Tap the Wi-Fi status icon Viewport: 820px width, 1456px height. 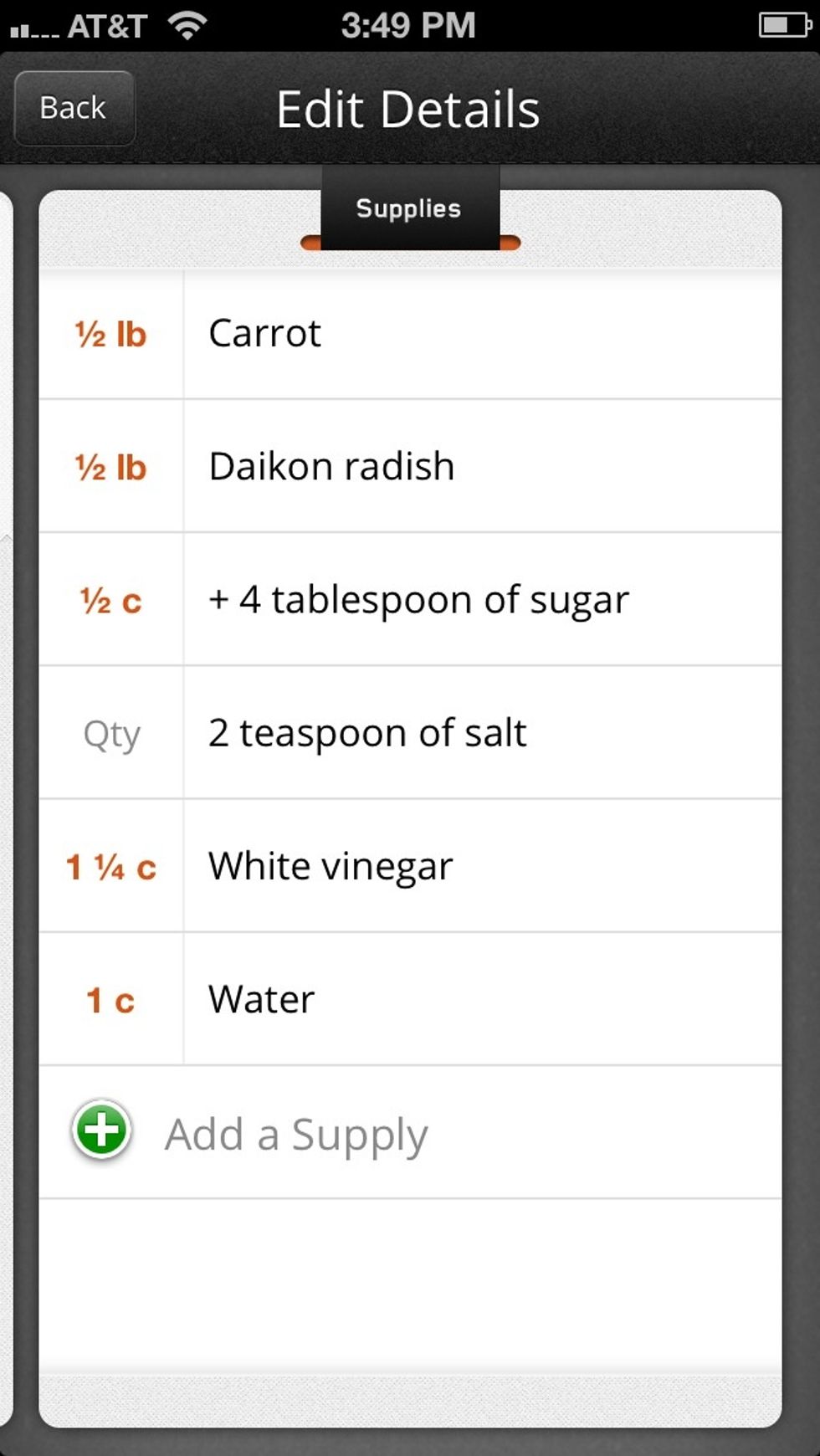pyautogui.click(x=187, y=25)
